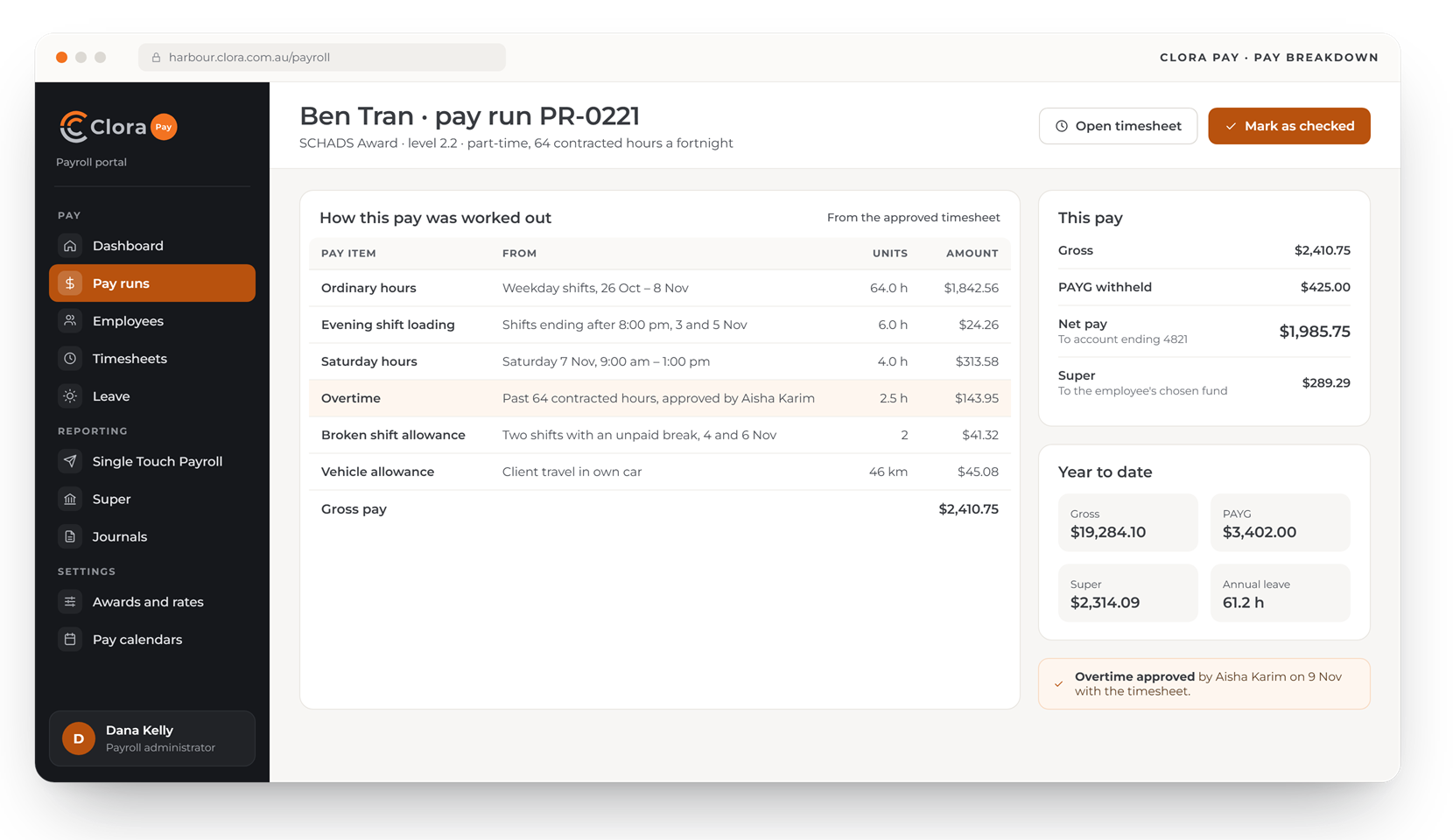Viewport: 1453px width, 840px height.
Task: Go to Employees in the sidebar
Action: [152, 321]
